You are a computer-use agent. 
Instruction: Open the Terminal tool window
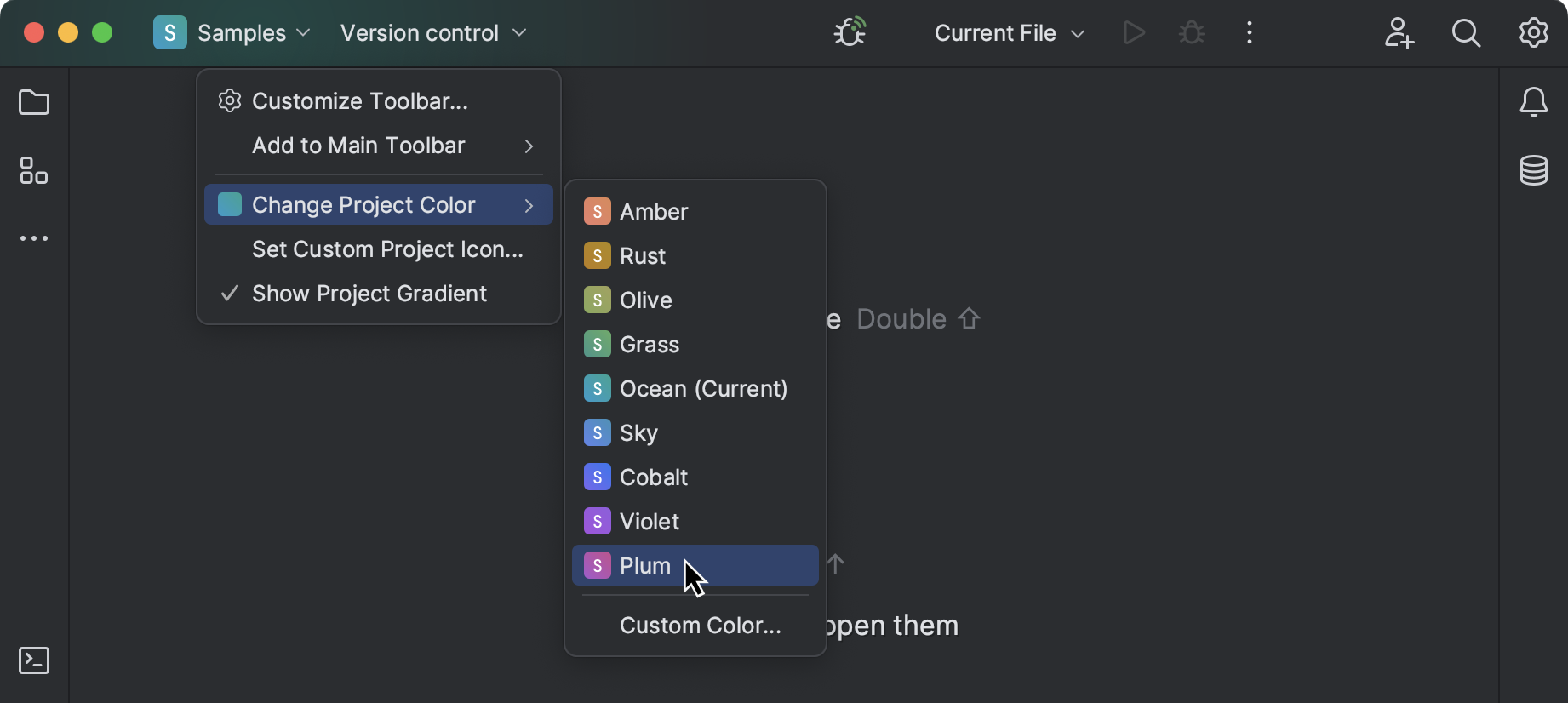34,660
